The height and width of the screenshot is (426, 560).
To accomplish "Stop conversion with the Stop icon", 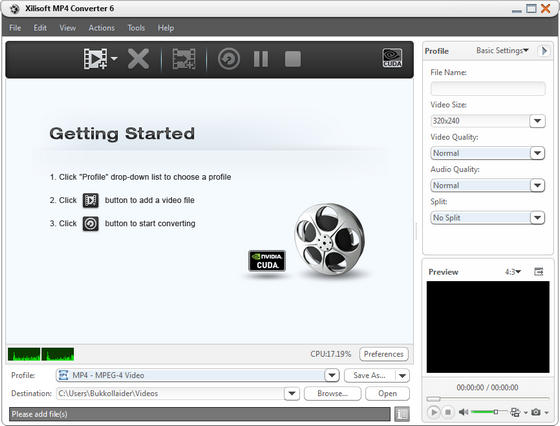I will click(293, 59).
